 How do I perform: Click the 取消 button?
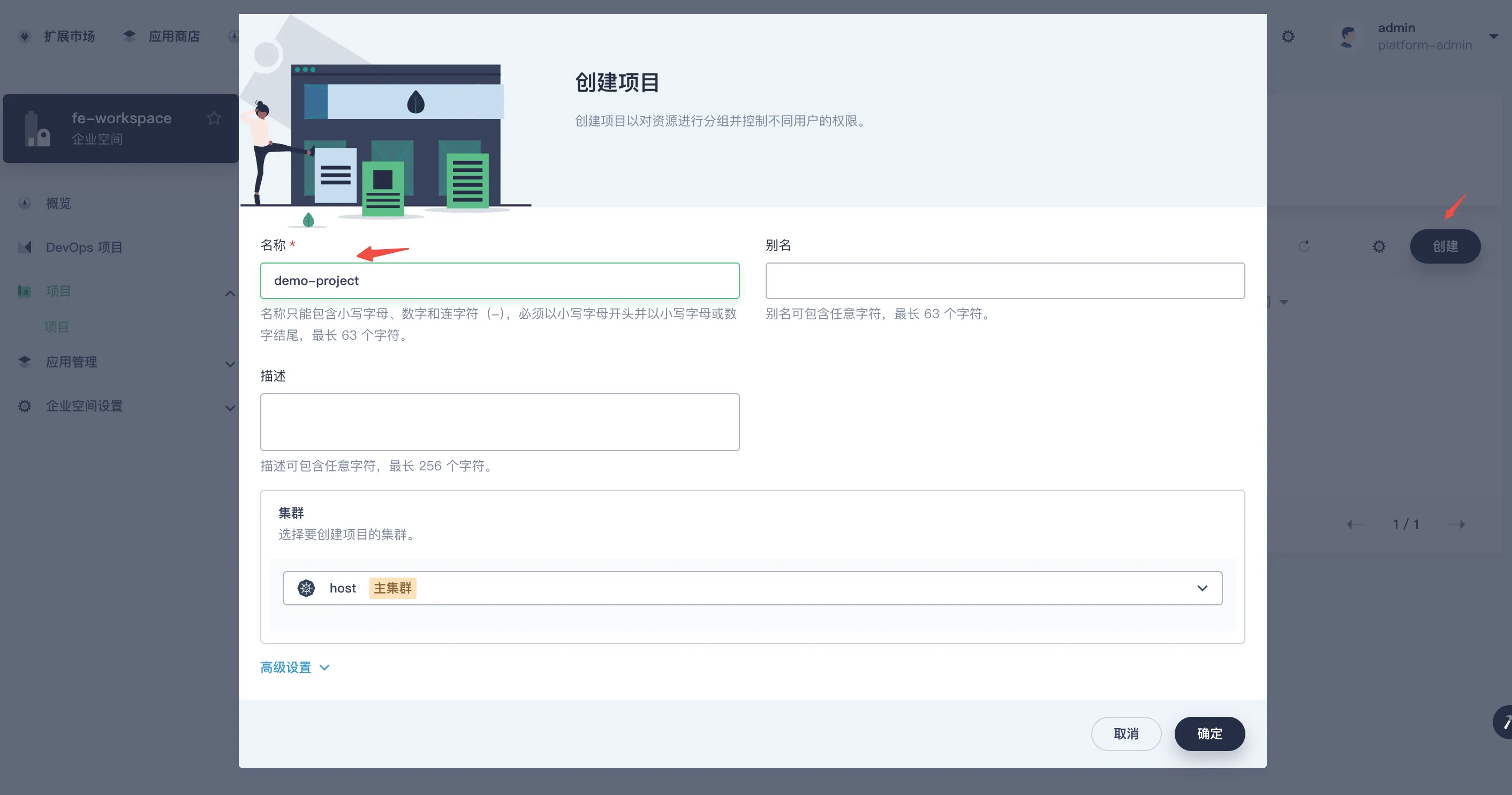(x=1126, y=734)
